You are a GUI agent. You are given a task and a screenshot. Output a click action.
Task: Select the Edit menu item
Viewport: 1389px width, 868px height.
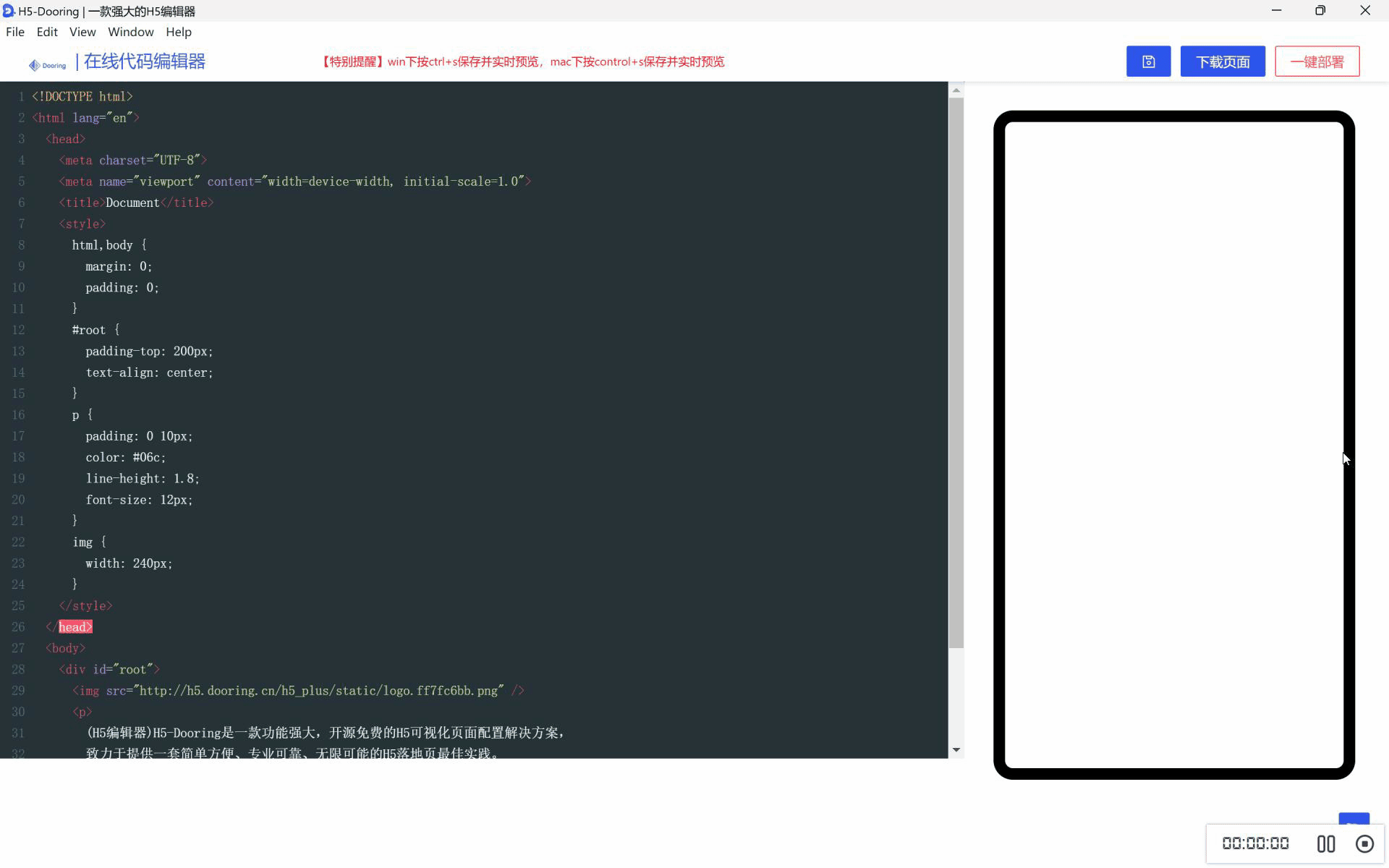47,32
